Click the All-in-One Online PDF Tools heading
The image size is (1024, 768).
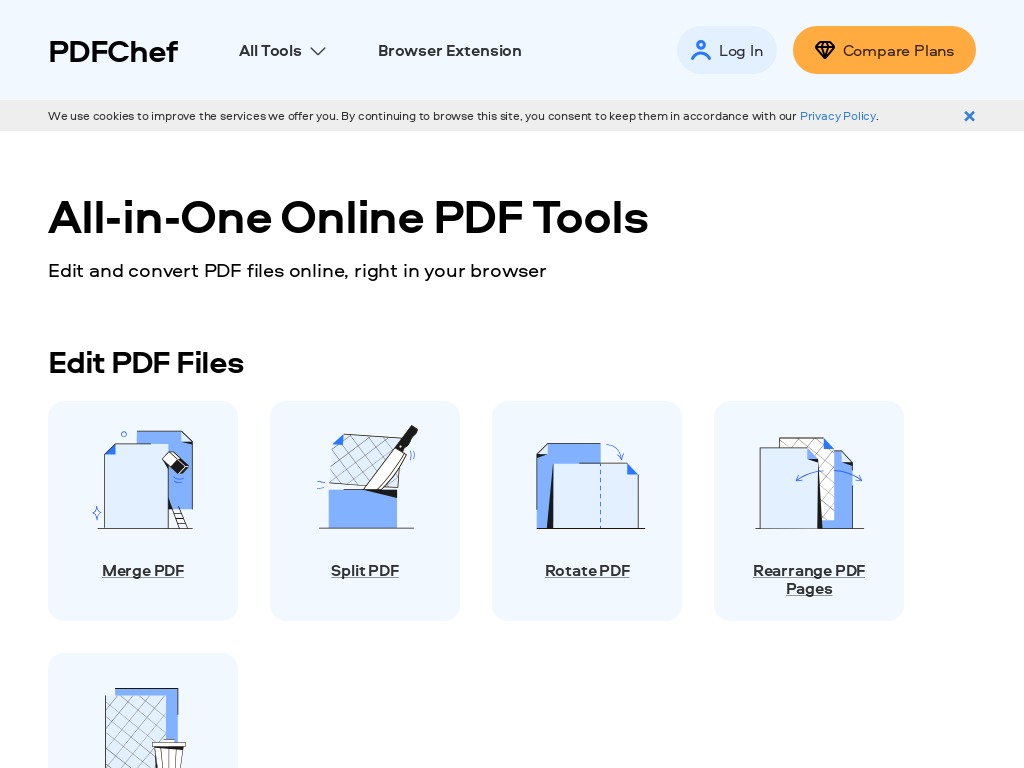pos(348,217)
